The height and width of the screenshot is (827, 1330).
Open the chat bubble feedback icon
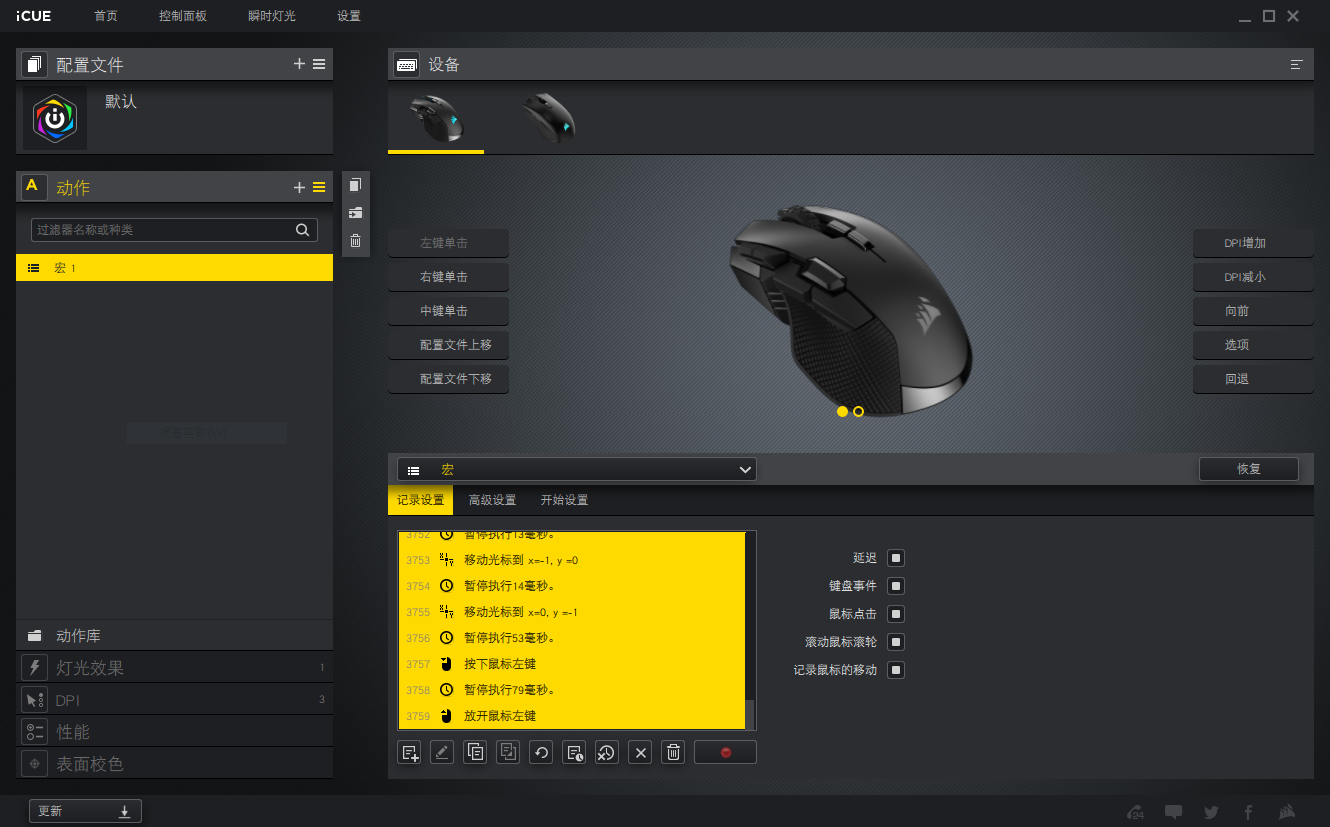[1174, 812]
